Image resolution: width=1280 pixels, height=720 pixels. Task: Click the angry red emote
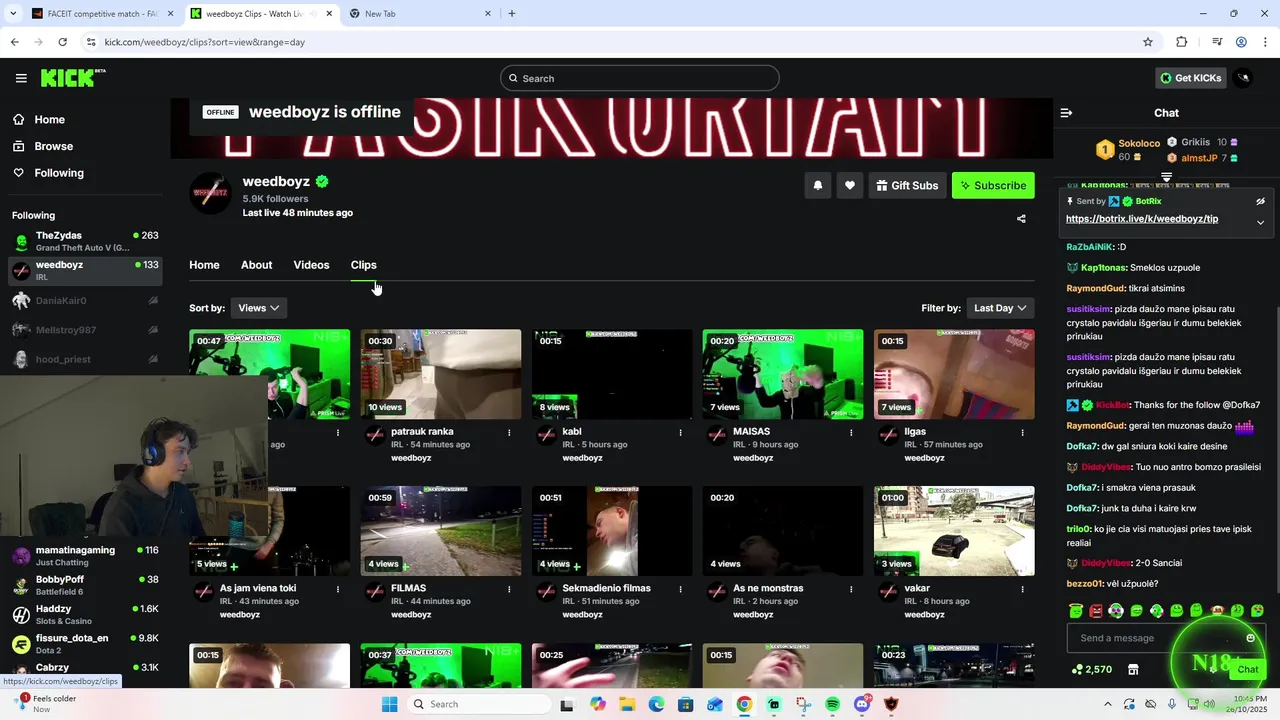(x=1096, y=610)
